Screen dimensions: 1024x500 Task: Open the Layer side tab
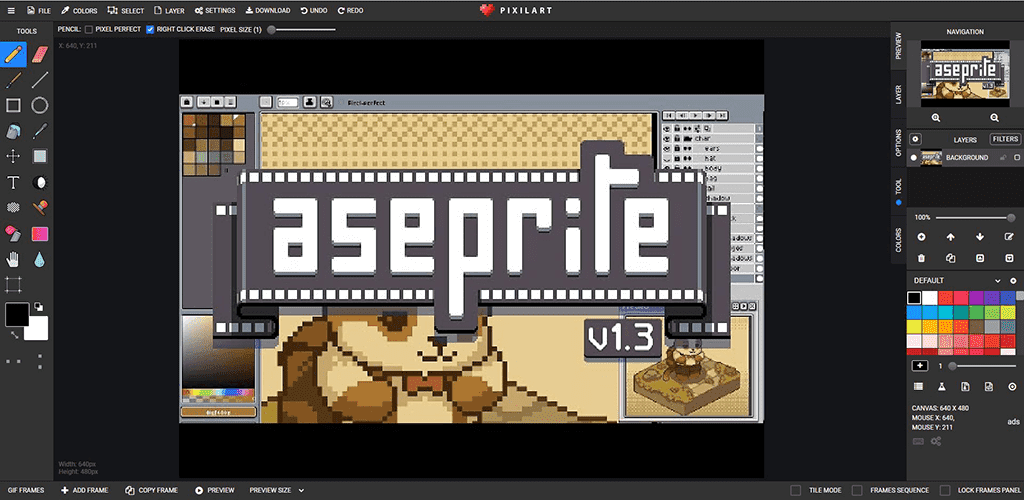coord(899,95)
